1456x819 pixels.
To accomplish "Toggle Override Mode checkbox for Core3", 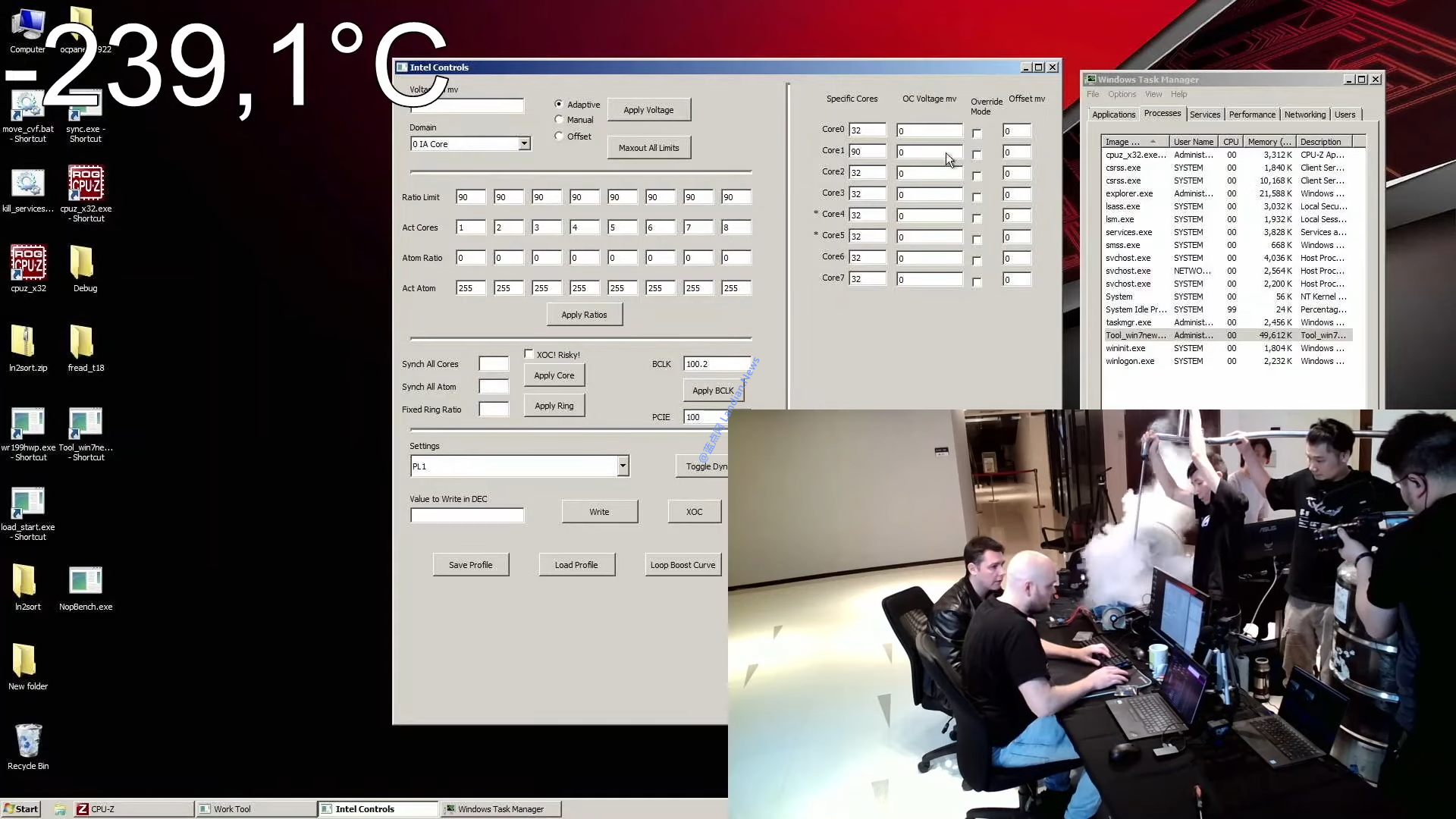I will [977, 197].
